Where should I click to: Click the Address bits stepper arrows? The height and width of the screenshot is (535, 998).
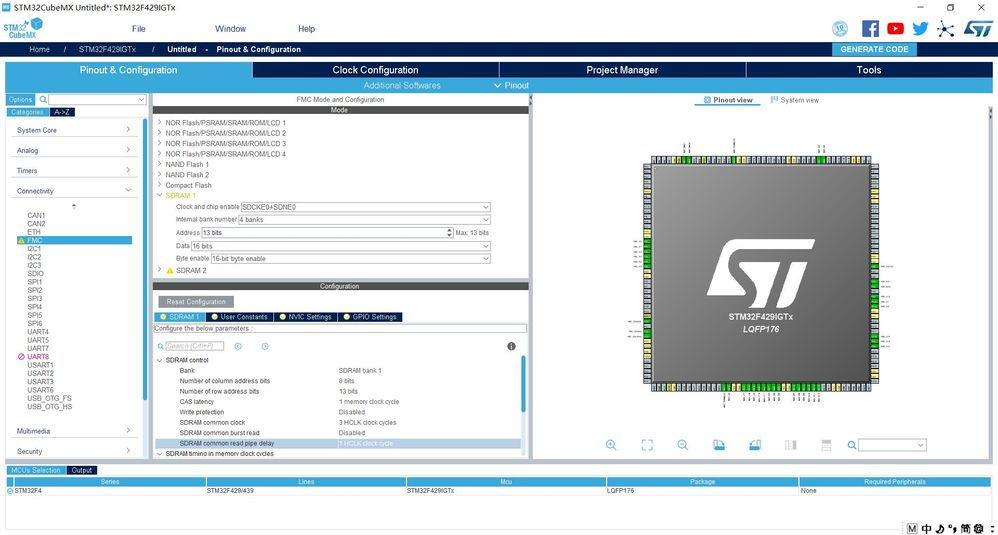tap(449, 233)
